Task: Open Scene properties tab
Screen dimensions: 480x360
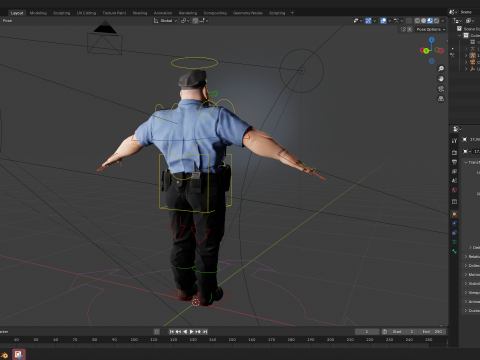Action: coord(454,180)
